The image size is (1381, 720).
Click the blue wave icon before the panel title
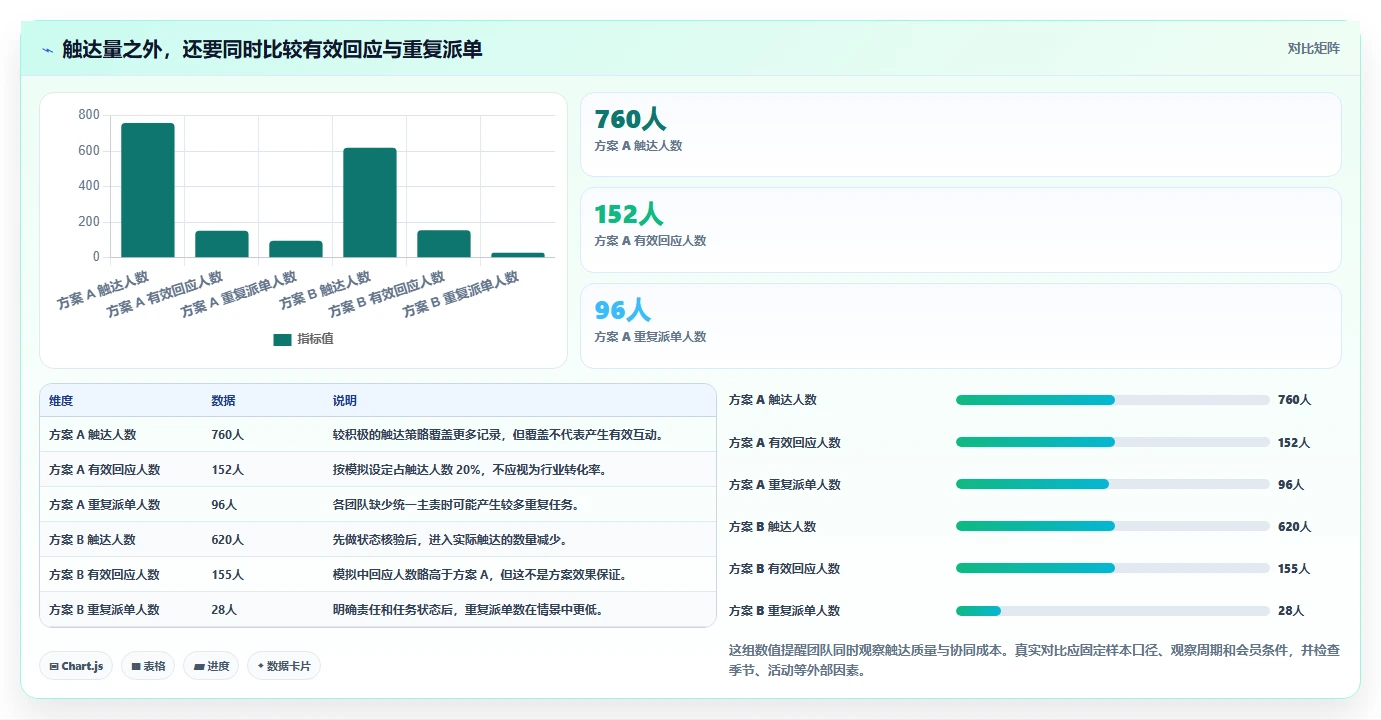pos(47,49)
